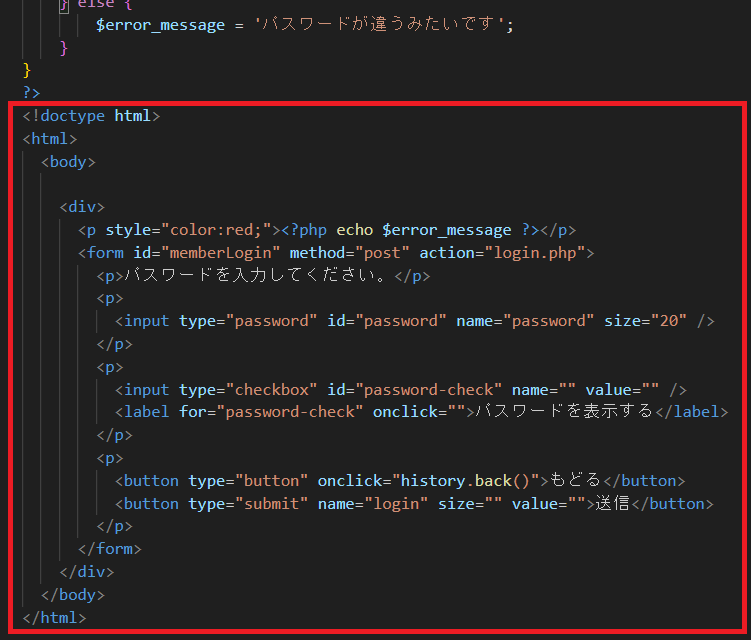Click the color:red style value
The width and height of the screenshot is (751, 640).
pyautogui.click(x=216, y=230)
